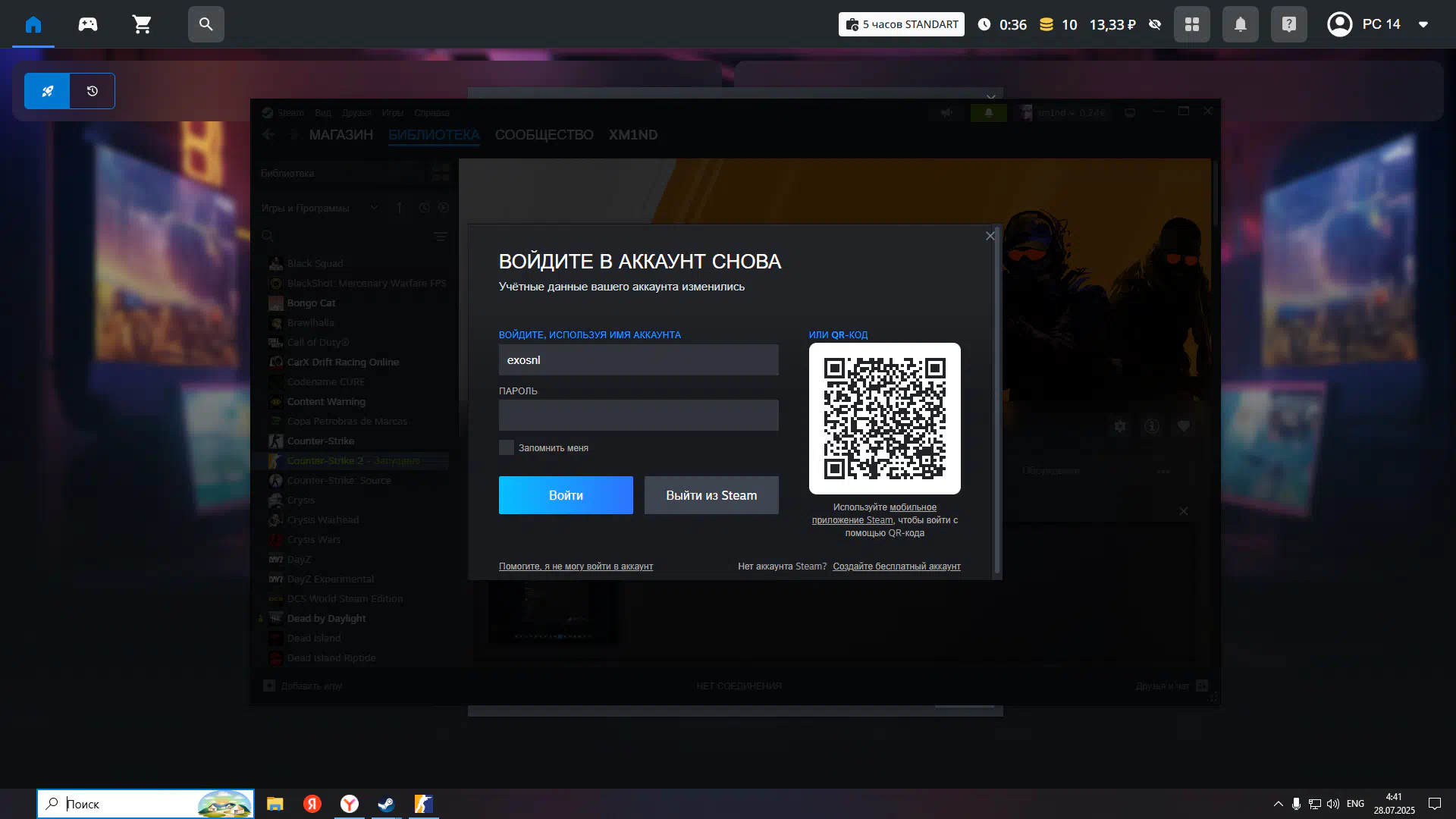Select Bongo Cat in library list
The width and height of the screenshot is (1456, 819).
pos(311,303)
